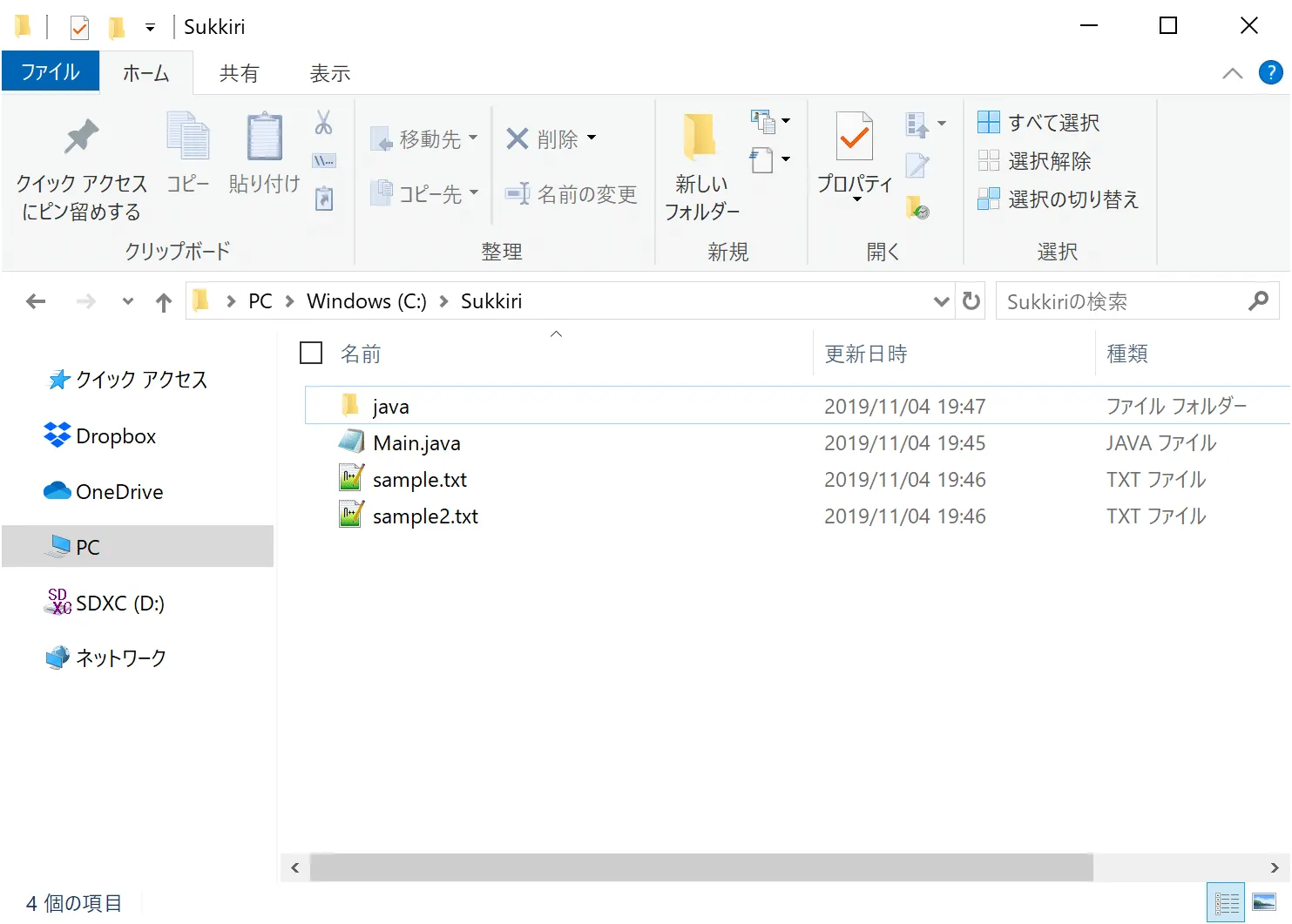Viewport: 1292px width, 924px height.
Task: Click the scissors Cut icon
Action: (x=324, y=123)
